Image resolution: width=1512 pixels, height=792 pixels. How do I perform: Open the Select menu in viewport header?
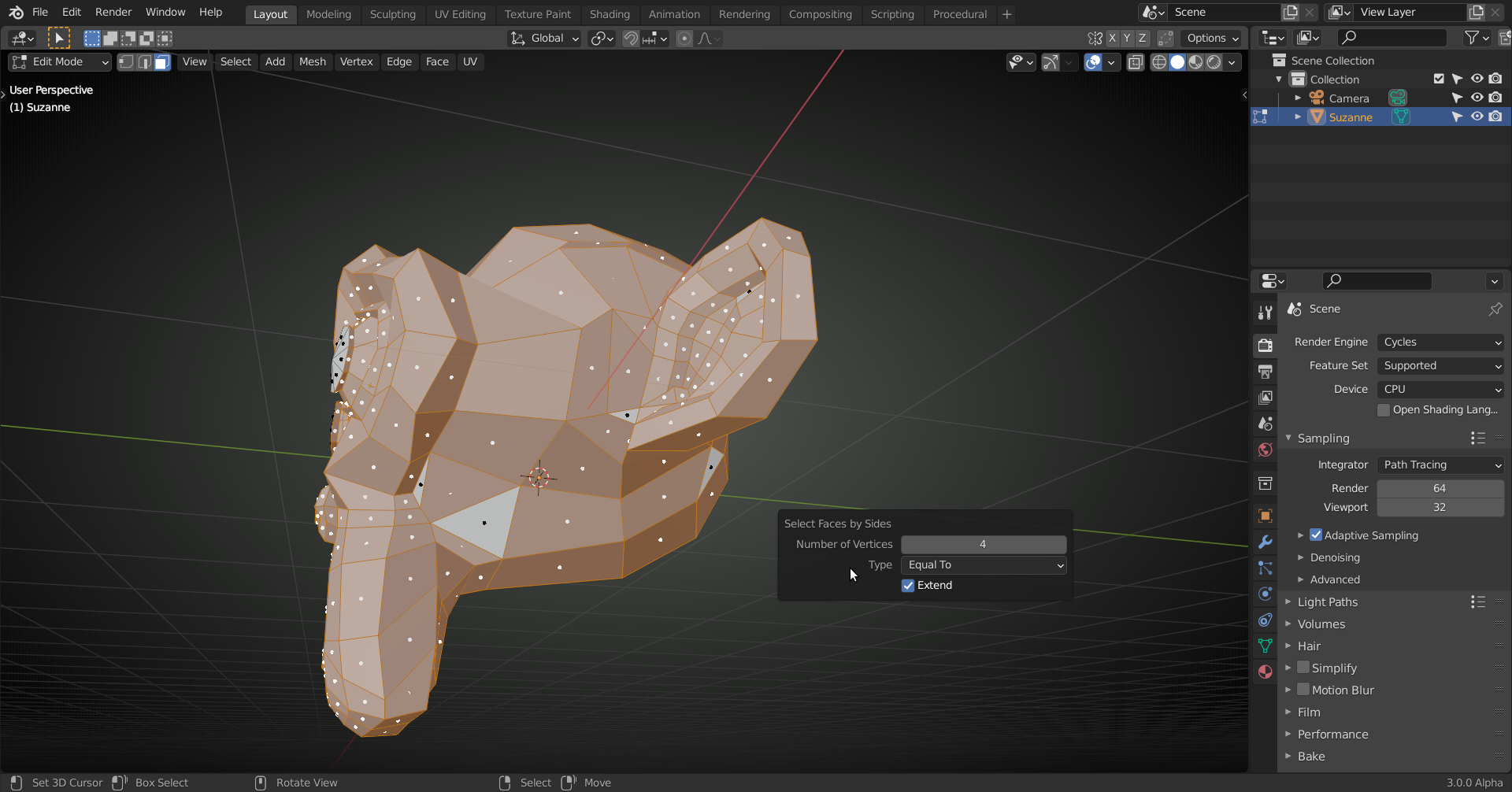(x=235, y=62)
